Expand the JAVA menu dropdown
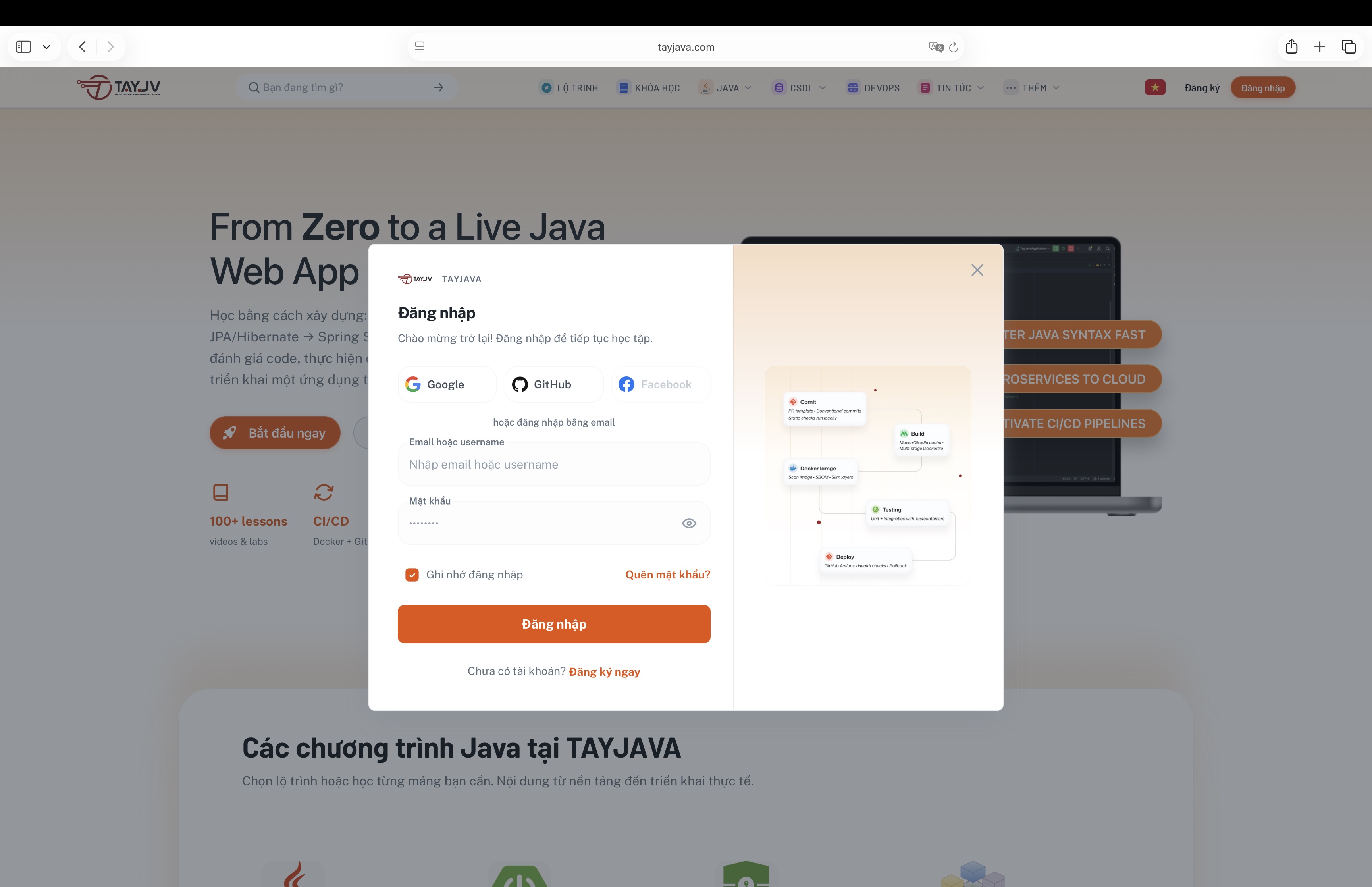 pyautogui.click(x=725, y=87)
